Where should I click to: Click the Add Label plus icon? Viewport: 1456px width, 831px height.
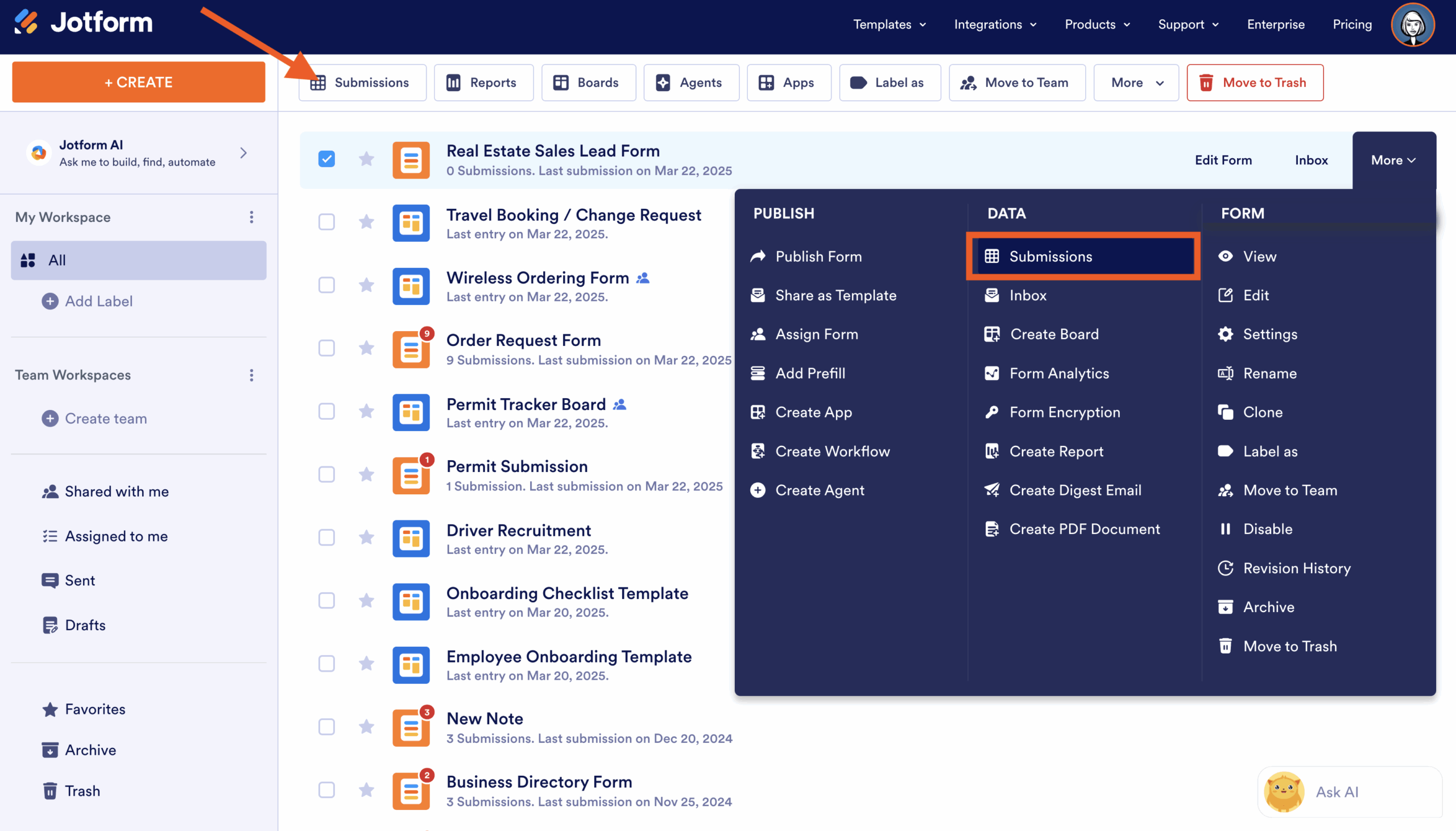coord(50,301)
